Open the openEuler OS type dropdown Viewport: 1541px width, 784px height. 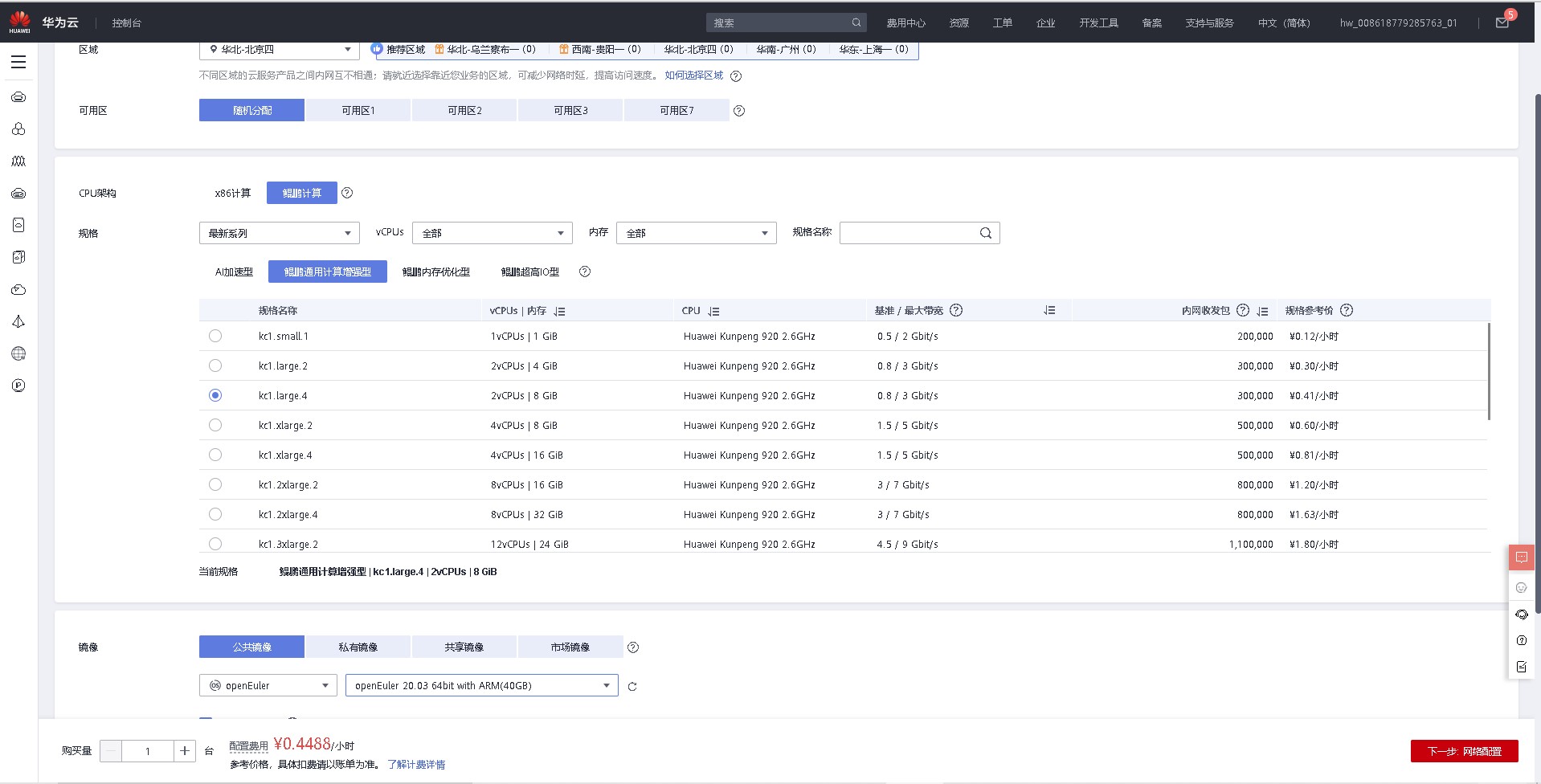click(268, 685)
